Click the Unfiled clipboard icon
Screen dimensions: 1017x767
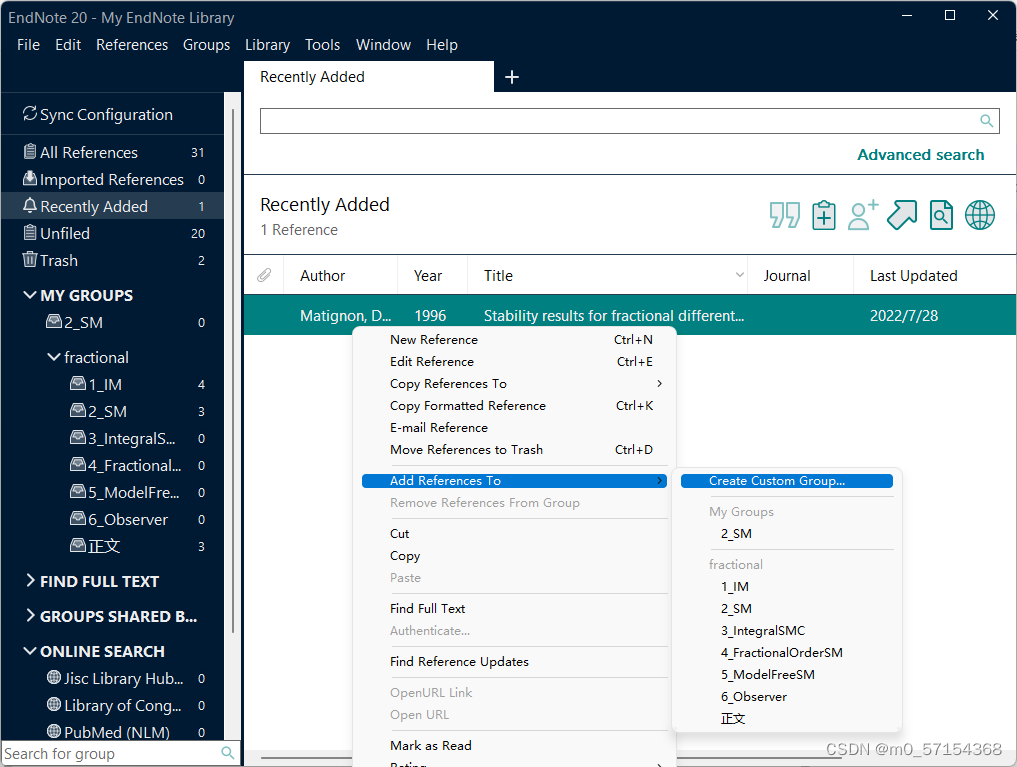click(30, 232)
